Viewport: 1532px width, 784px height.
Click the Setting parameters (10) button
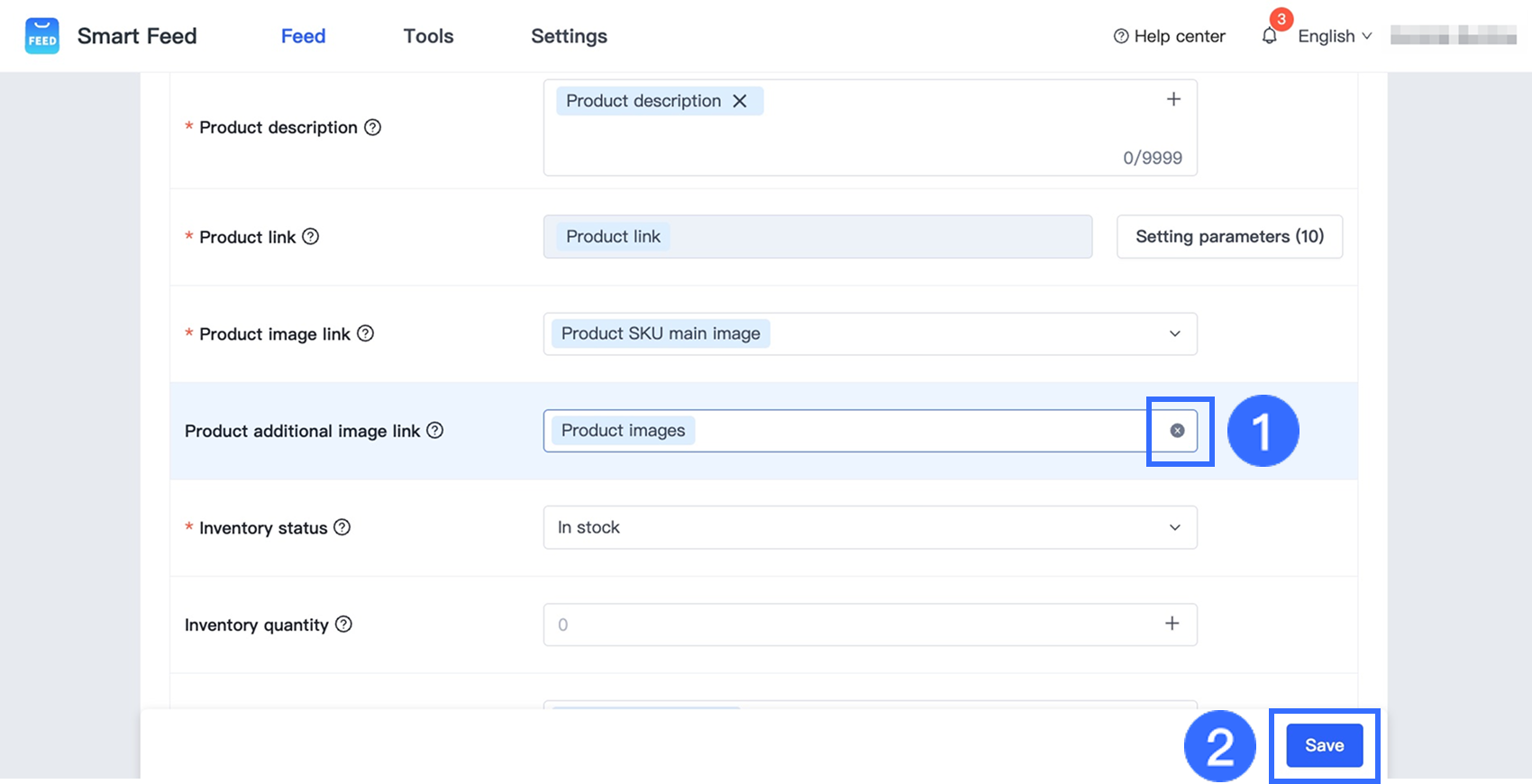(x=1229, y=236)
